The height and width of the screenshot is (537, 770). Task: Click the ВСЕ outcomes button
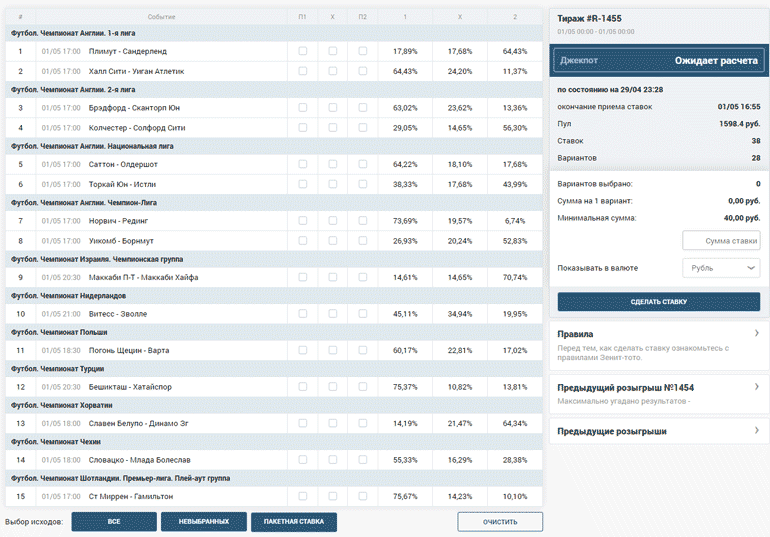(114, 522)
